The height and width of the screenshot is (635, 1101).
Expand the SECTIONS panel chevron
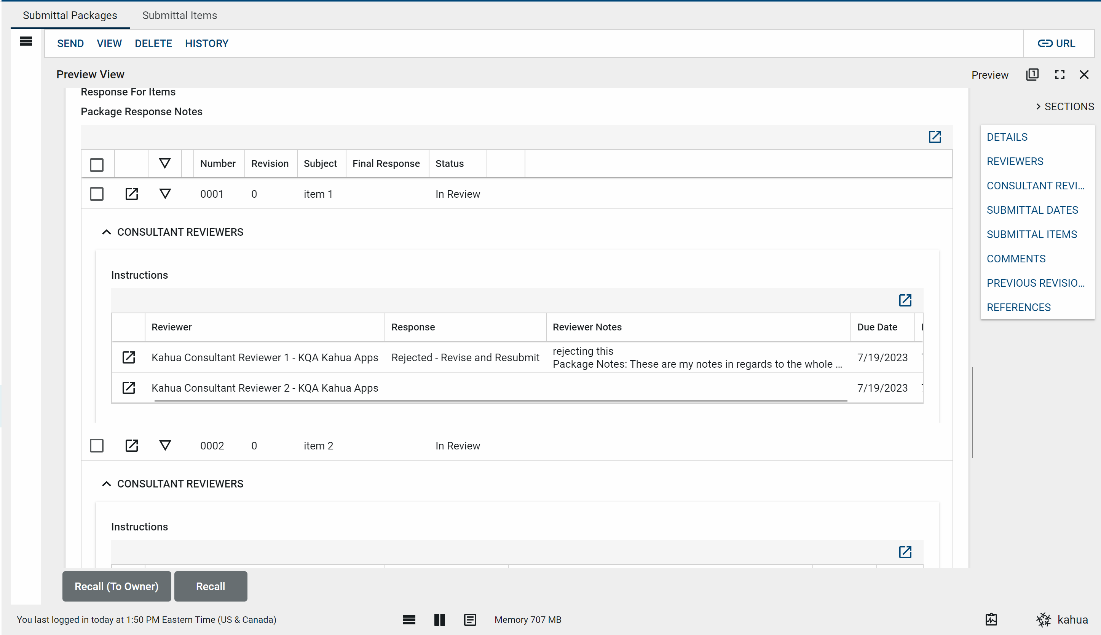(x=1038, y=106)
